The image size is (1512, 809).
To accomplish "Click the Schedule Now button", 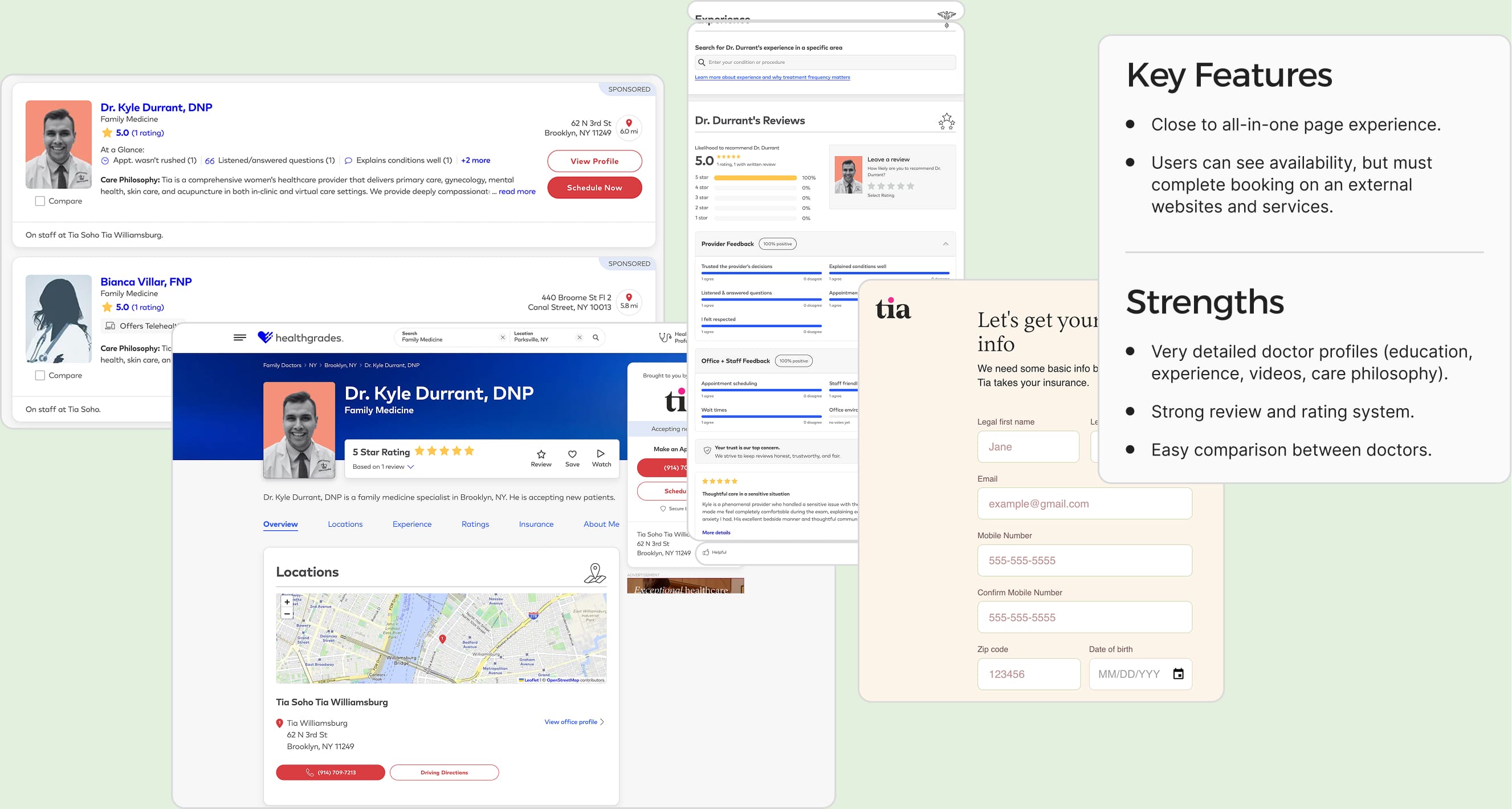I will pyautogui.click(x=594, y=188).
